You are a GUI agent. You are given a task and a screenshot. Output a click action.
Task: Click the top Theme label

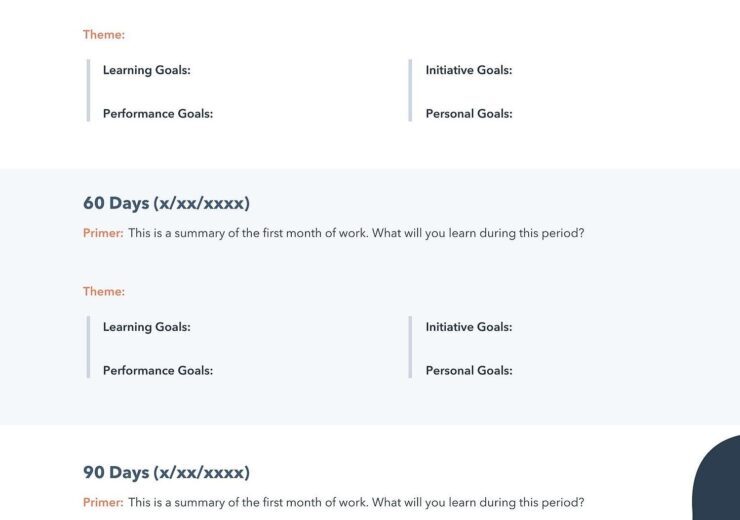tap(104, 34)
